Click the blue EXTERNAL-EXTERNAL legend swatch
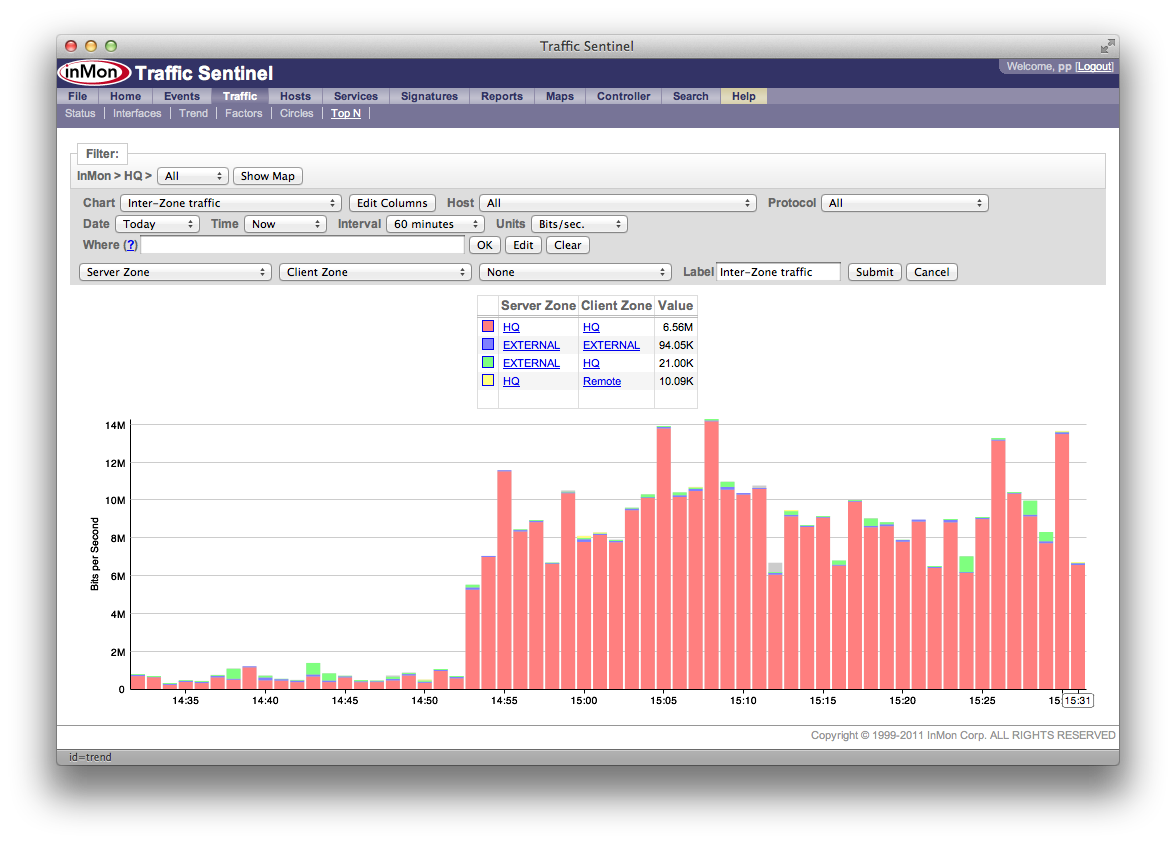Image resolution: width=1176 pixels, height=844 pixels. (x=488, y=344)
